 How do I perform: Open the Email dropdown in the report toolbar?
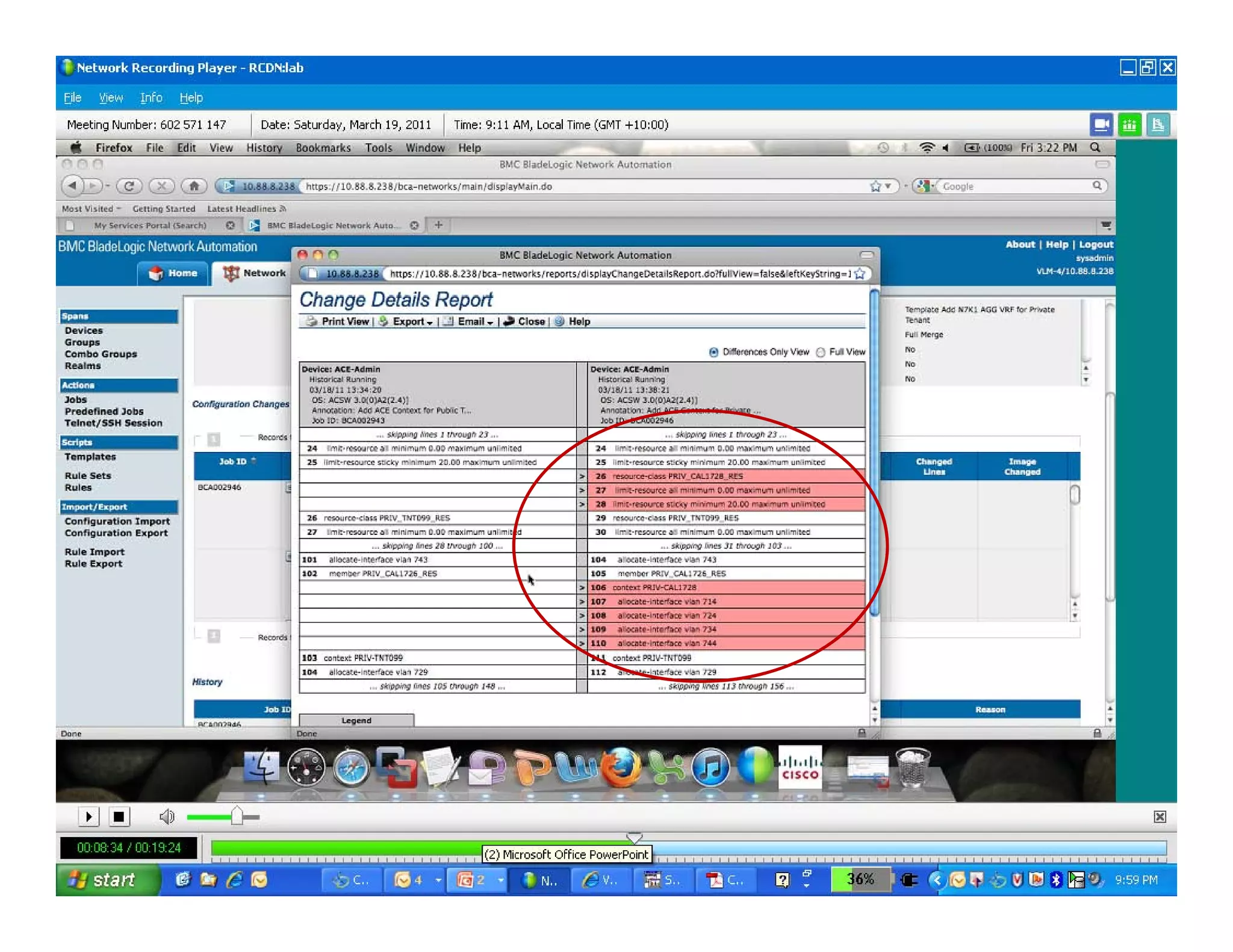coord(469,321)
